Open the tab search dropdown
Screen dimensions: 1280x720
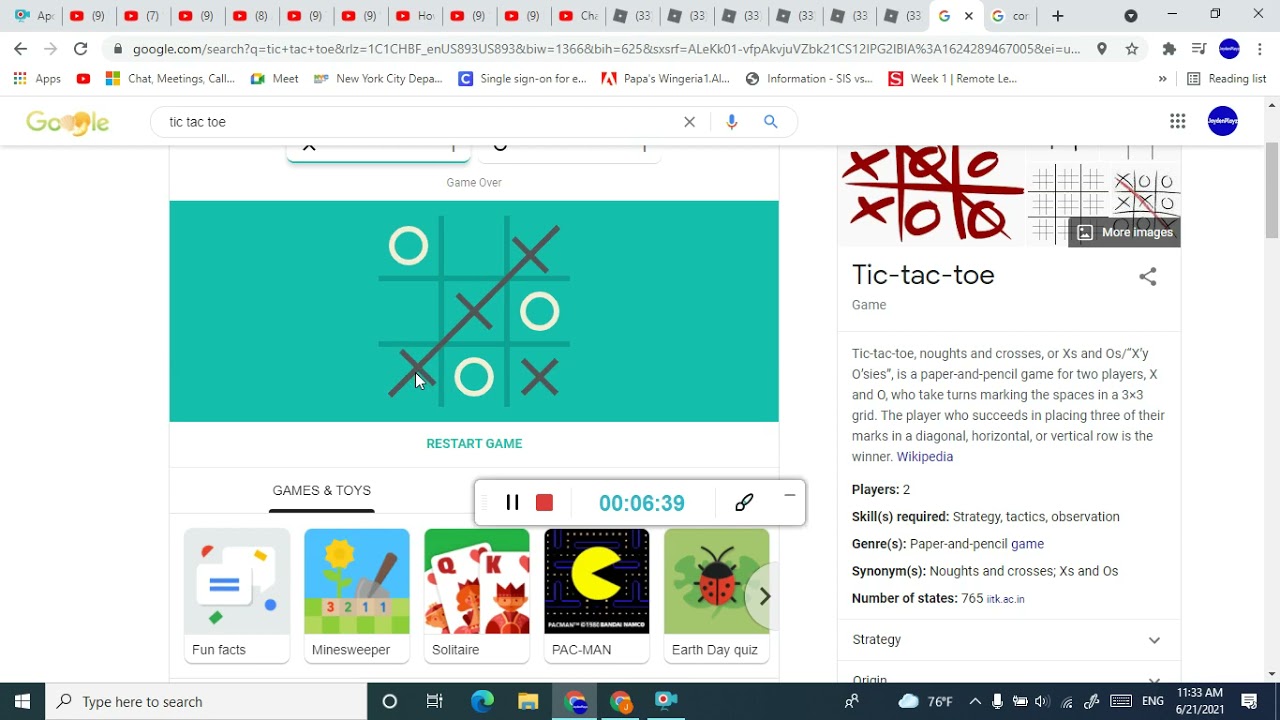[1131, 16]
